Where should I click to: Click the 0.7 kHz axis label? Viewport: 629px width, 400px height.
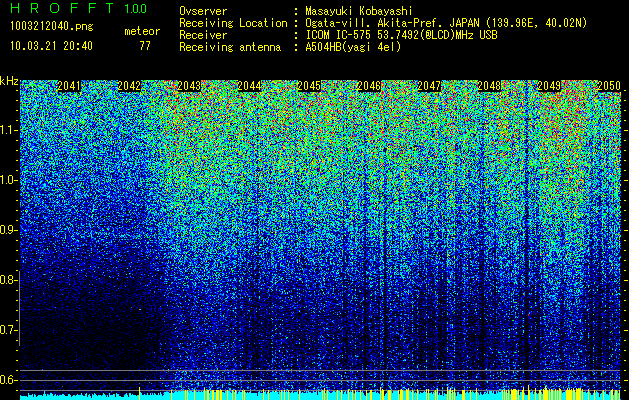[x=8, y=330]
